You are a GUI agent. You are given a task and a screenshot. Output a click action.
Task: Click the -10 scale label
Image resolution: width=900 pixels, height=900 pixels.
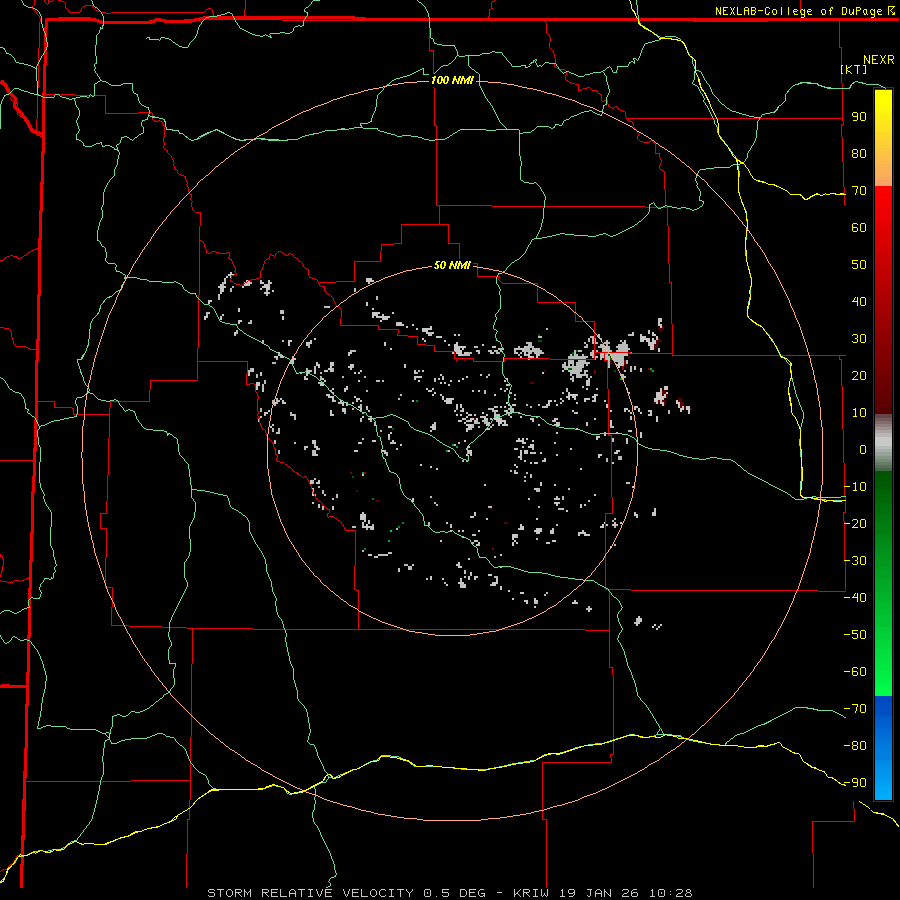point(855,487)
